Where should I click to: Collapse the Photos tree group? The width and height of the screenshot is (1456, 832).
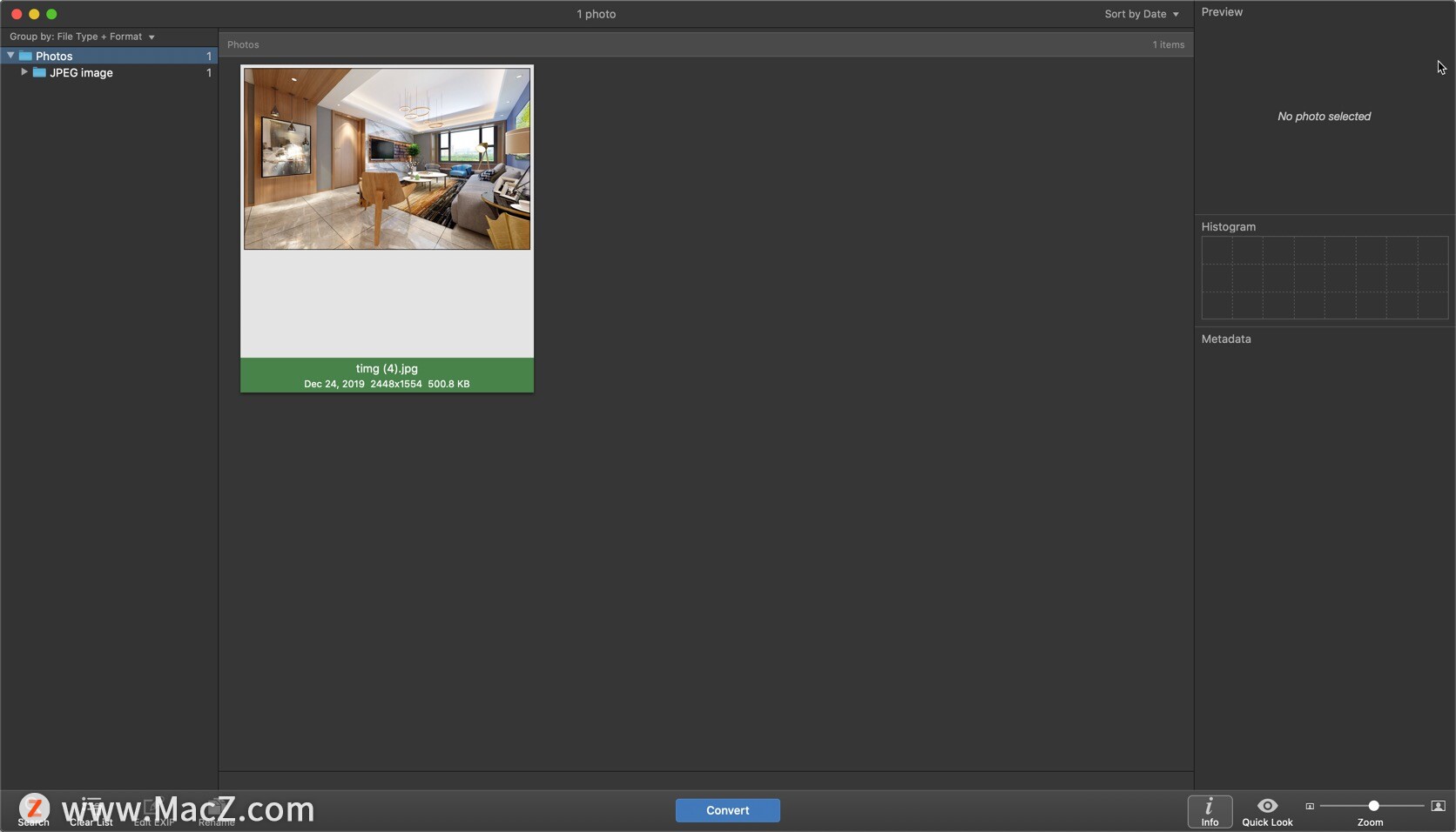tap(10, 55)
